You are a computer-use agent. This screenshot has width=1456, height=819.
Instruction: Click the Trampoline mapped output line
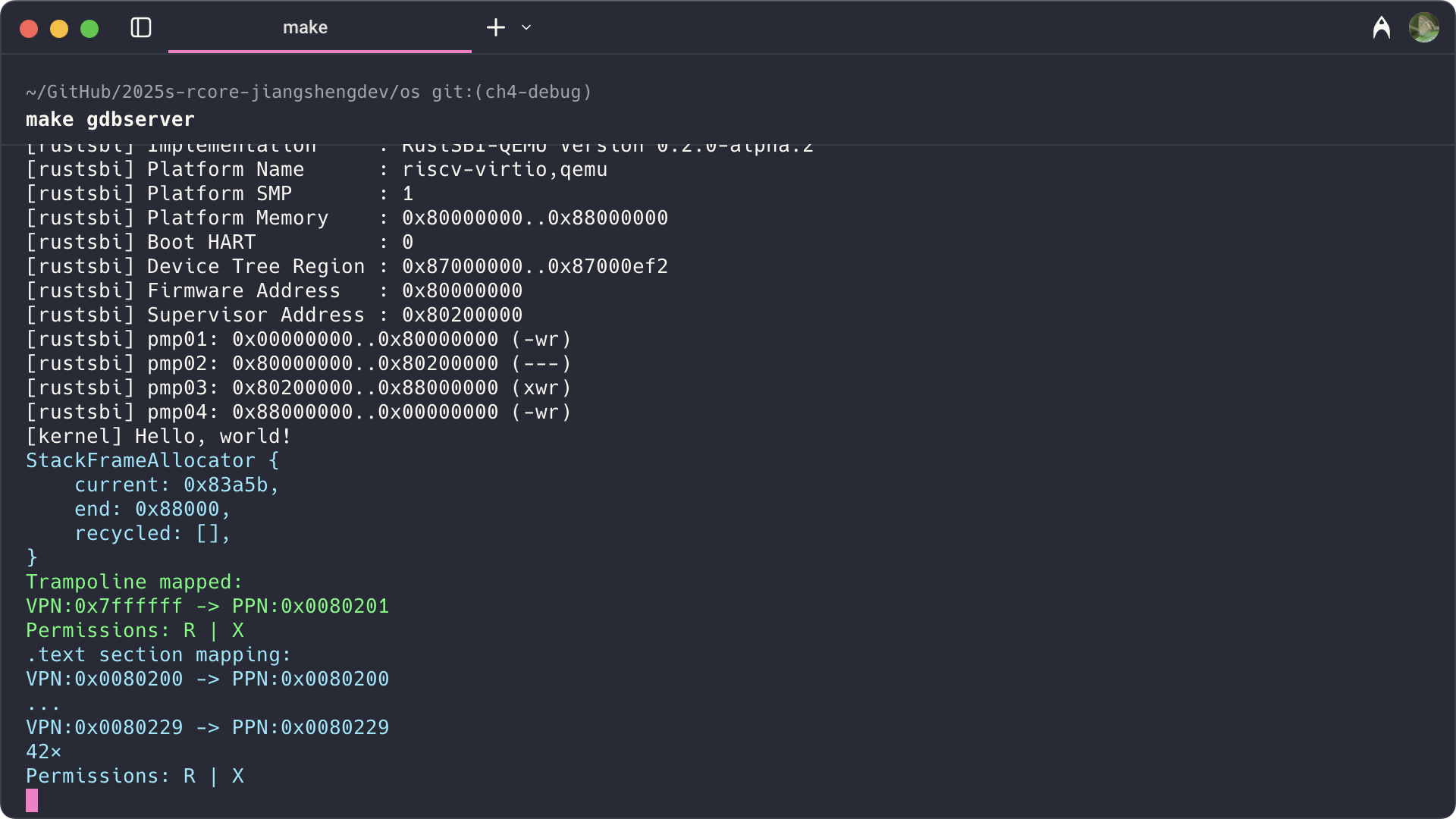pos(134,582)
